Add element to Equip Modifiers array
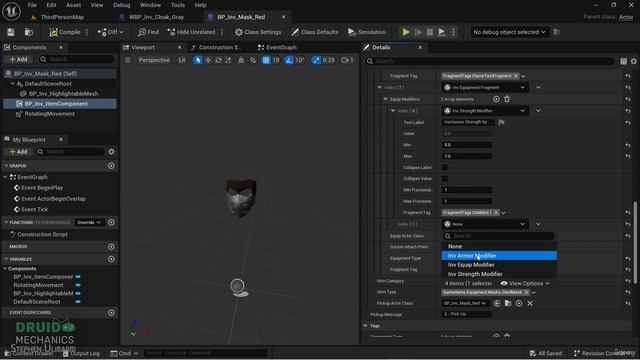 [496, 99]
